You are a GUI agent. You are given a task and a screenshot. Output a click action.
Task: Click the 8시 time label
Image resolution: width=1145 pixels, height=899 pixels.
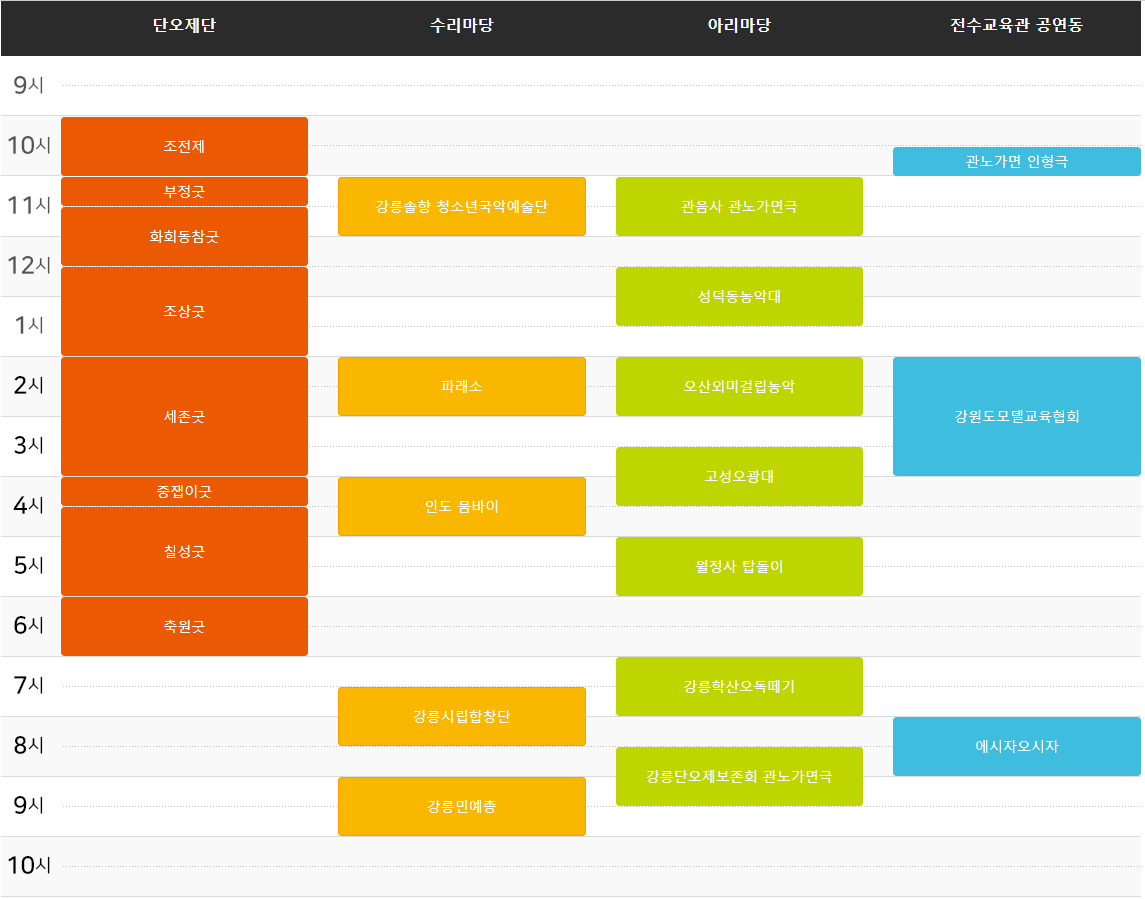click(x=28, y=745)
